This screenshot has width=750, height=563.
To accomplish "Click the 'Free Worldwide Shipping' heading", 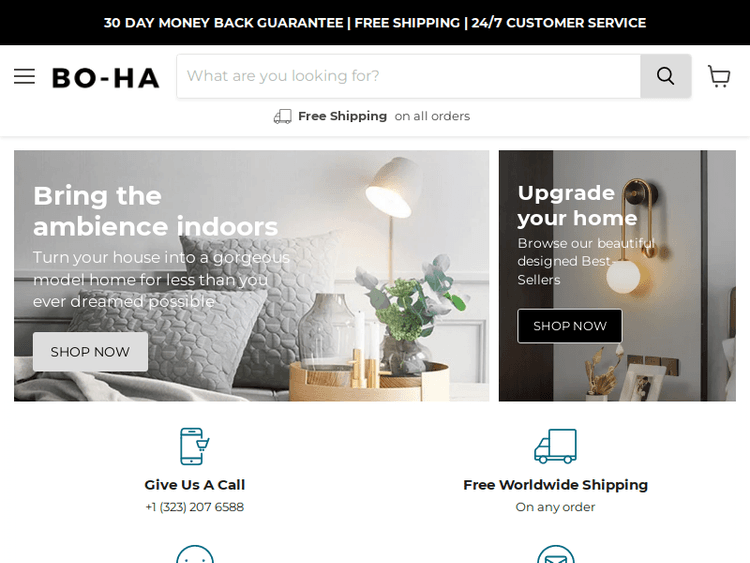I will click(x=555, y=485).
